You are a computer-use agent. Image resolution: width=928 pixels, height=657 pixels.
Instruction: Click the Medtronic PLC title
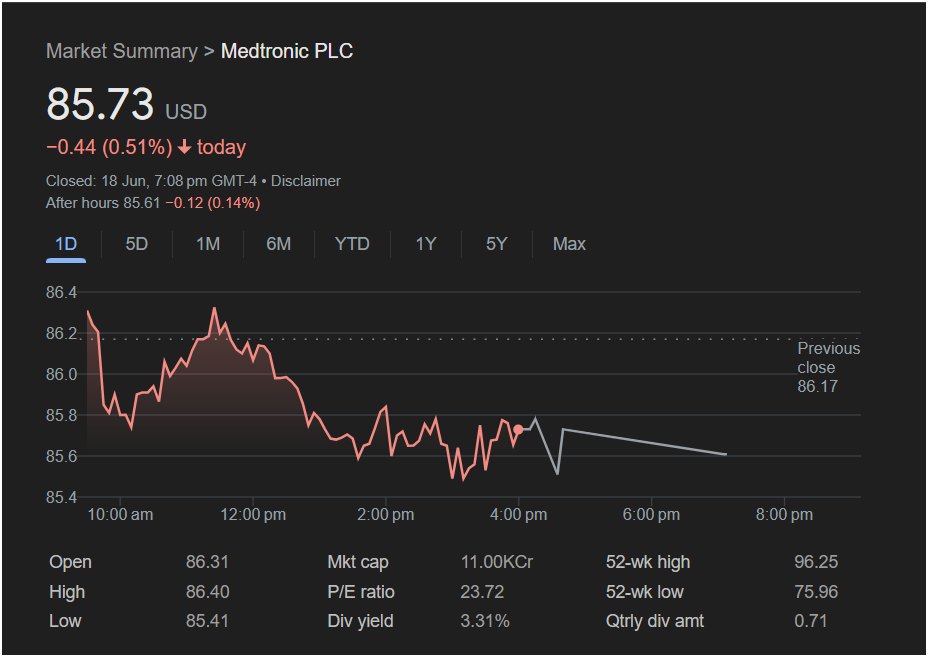click(286, 51)
